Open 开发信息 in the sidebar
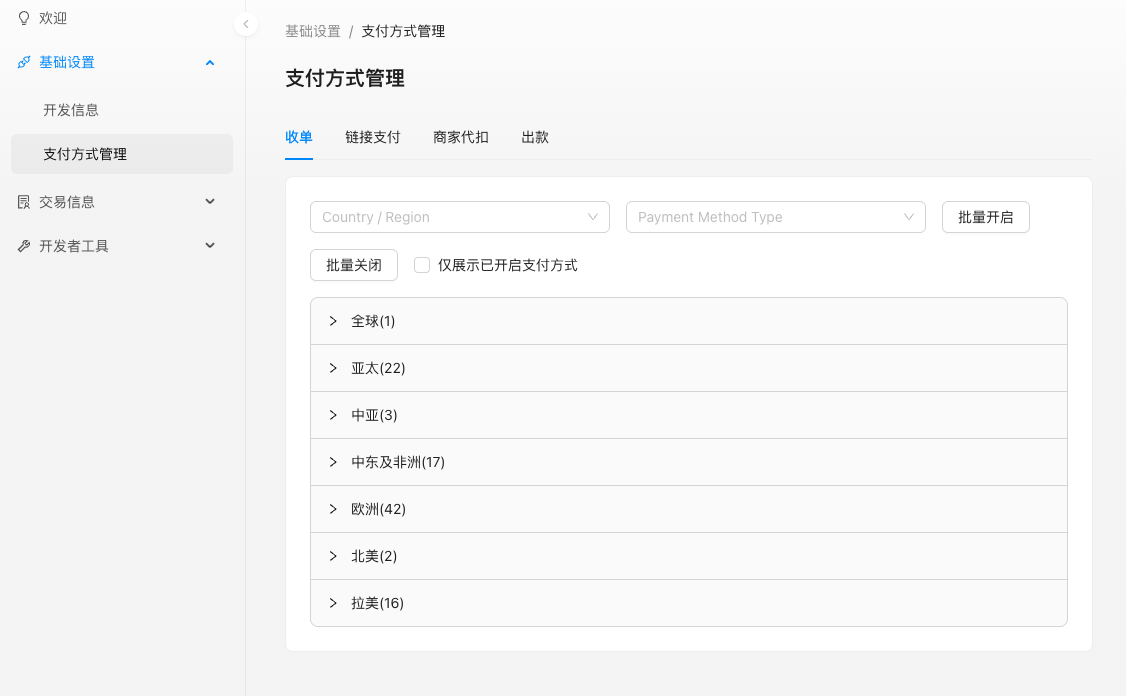Viewport: 1126px width, 696px height. click(x=71, y=110)
